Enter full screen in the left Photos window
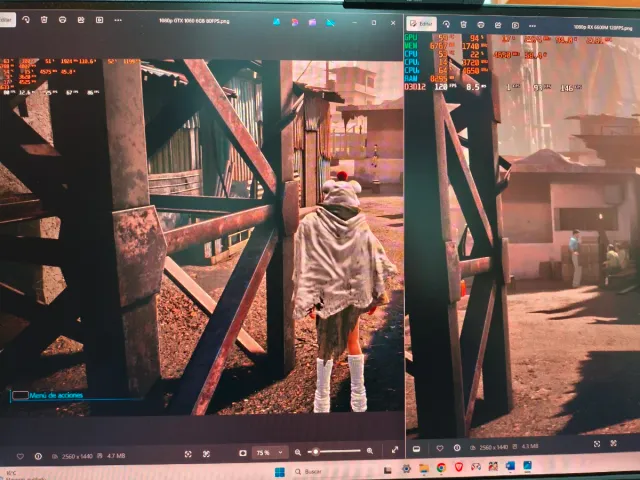640x480 pixels. pos(395,450)
